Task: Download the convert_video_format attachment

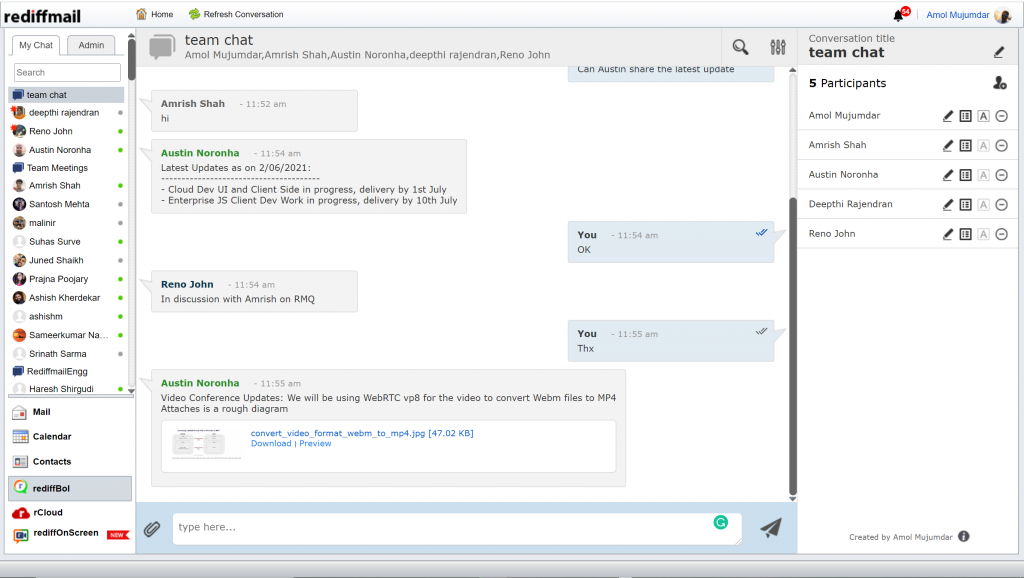Action: click(x=269, y=443)
